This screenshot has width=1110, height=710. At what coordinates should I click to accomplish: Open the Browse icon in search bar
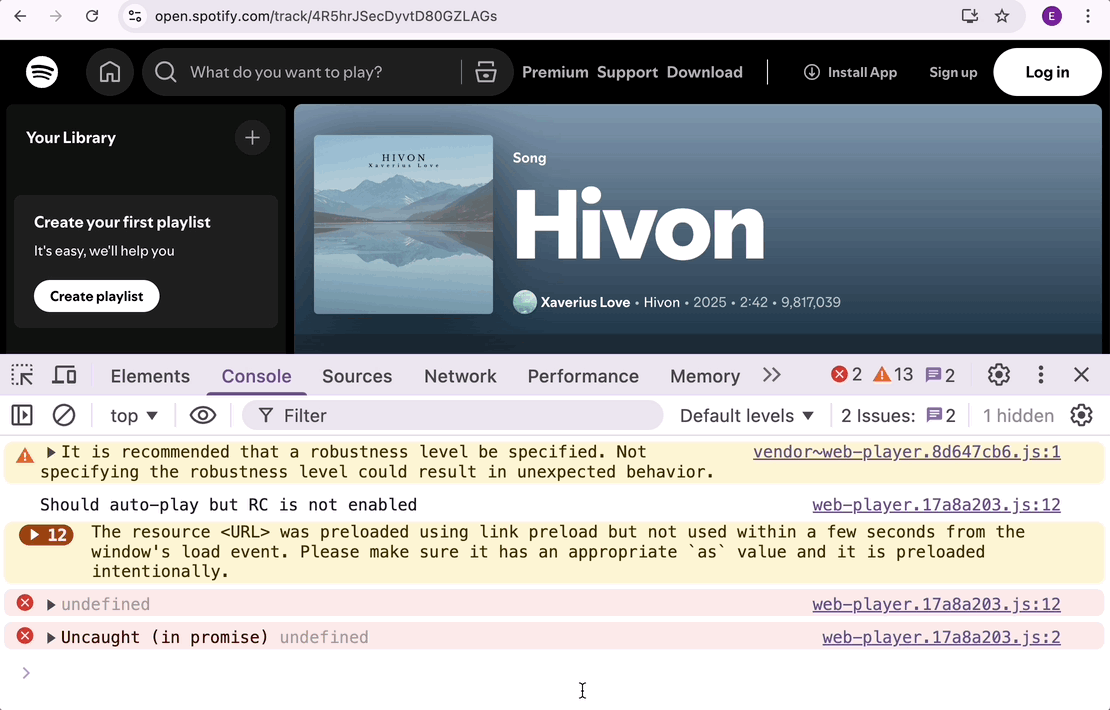(486, 72)
